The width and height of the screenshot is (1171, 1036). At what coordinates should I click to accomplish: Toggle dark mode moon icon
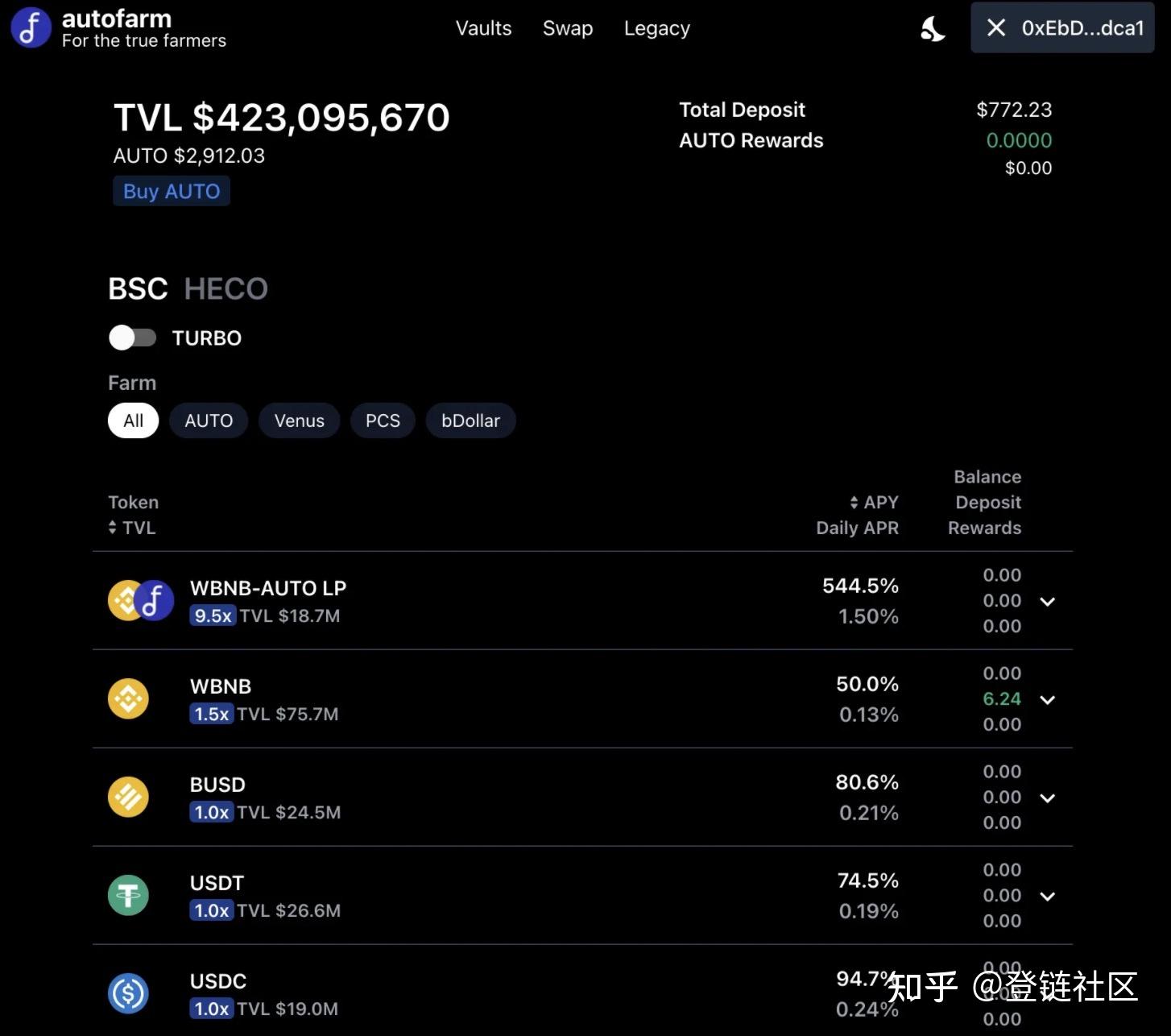click(x=933, y=28)
